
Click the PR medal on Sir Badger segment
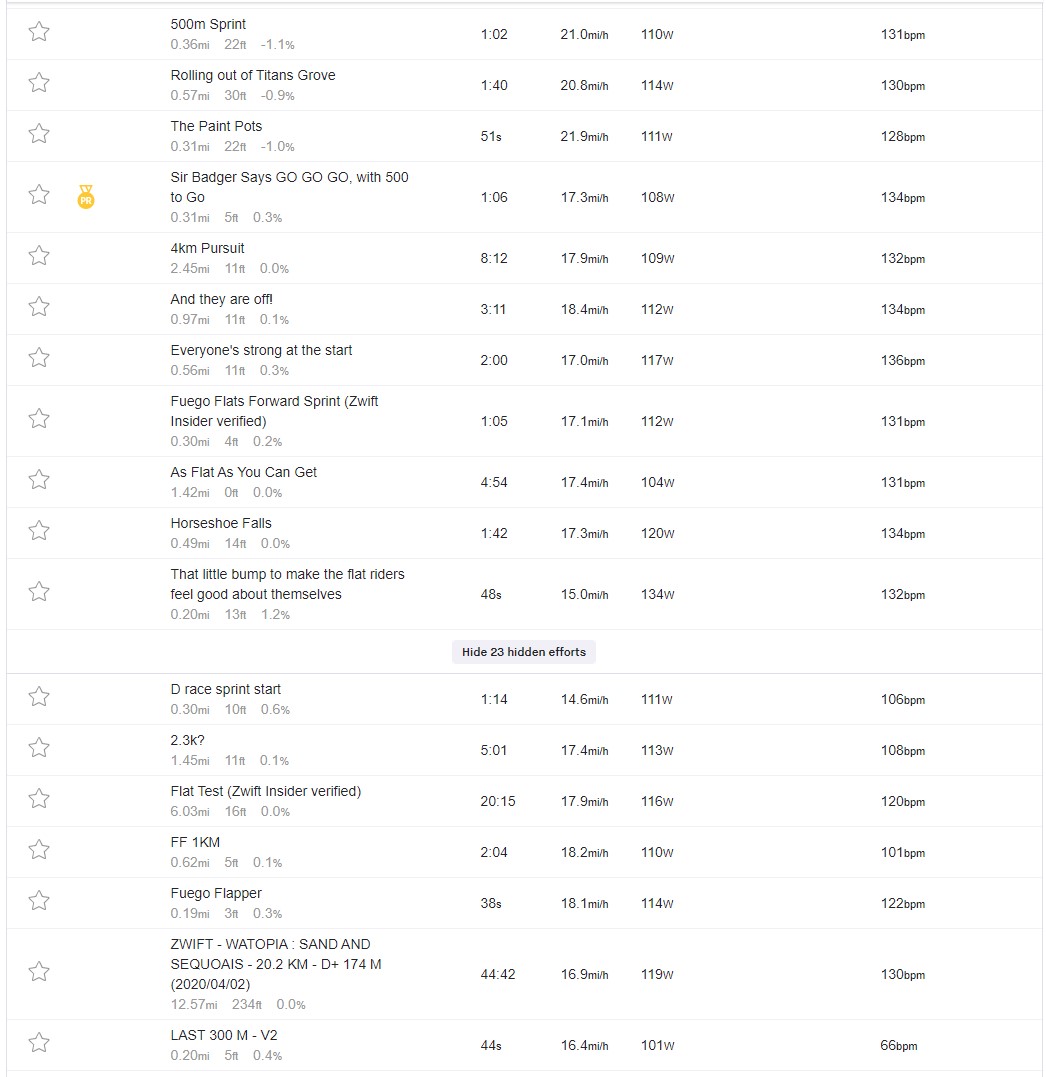point(86,197)
